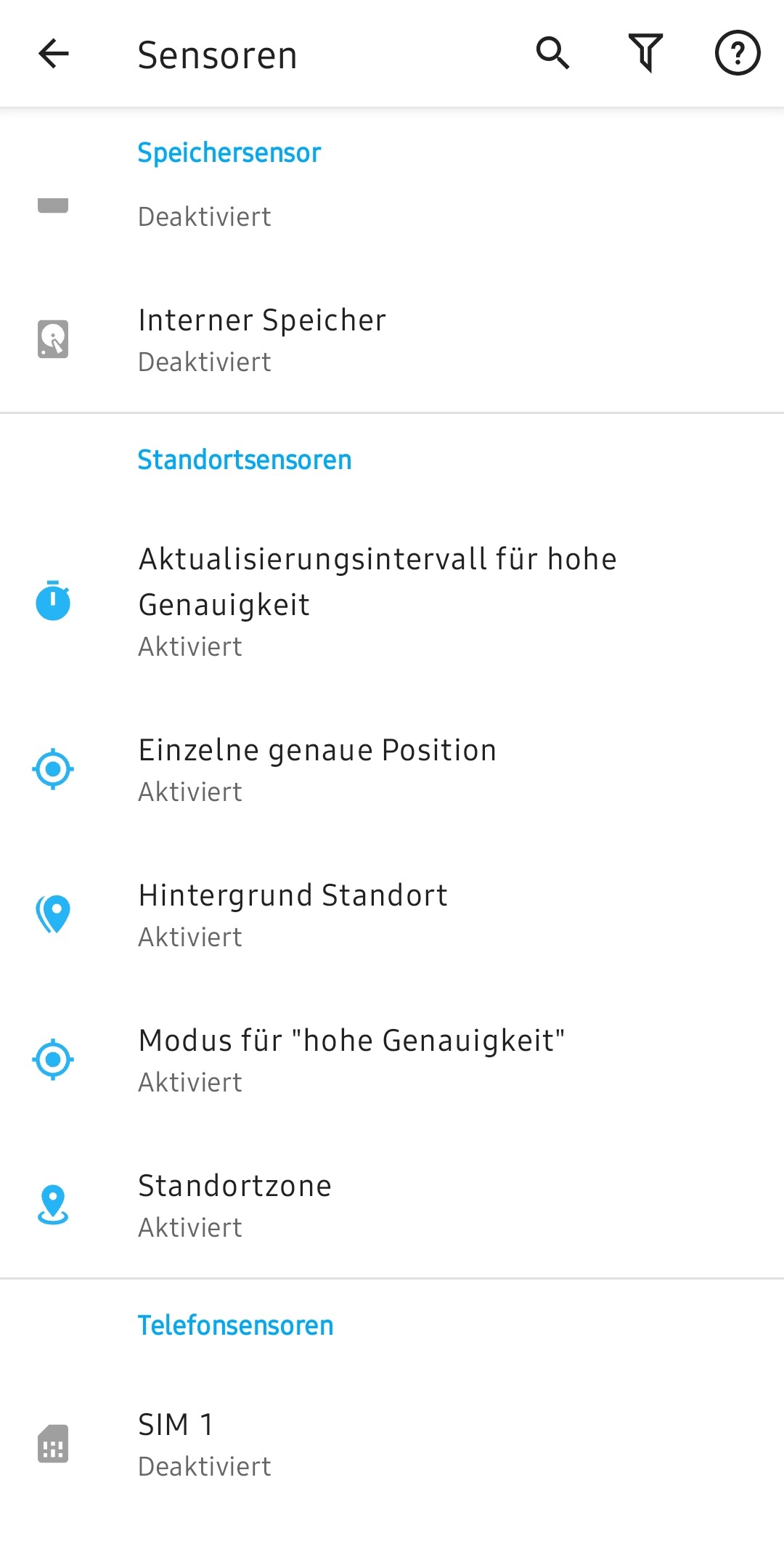Tap the Standortzone map marker icon
The image size is (784, 1549).
pyautogui.click(x=53, y=1205)
